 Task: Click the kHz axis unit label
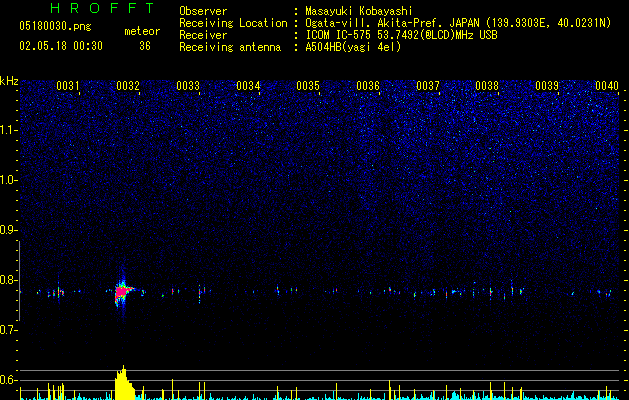9,81
